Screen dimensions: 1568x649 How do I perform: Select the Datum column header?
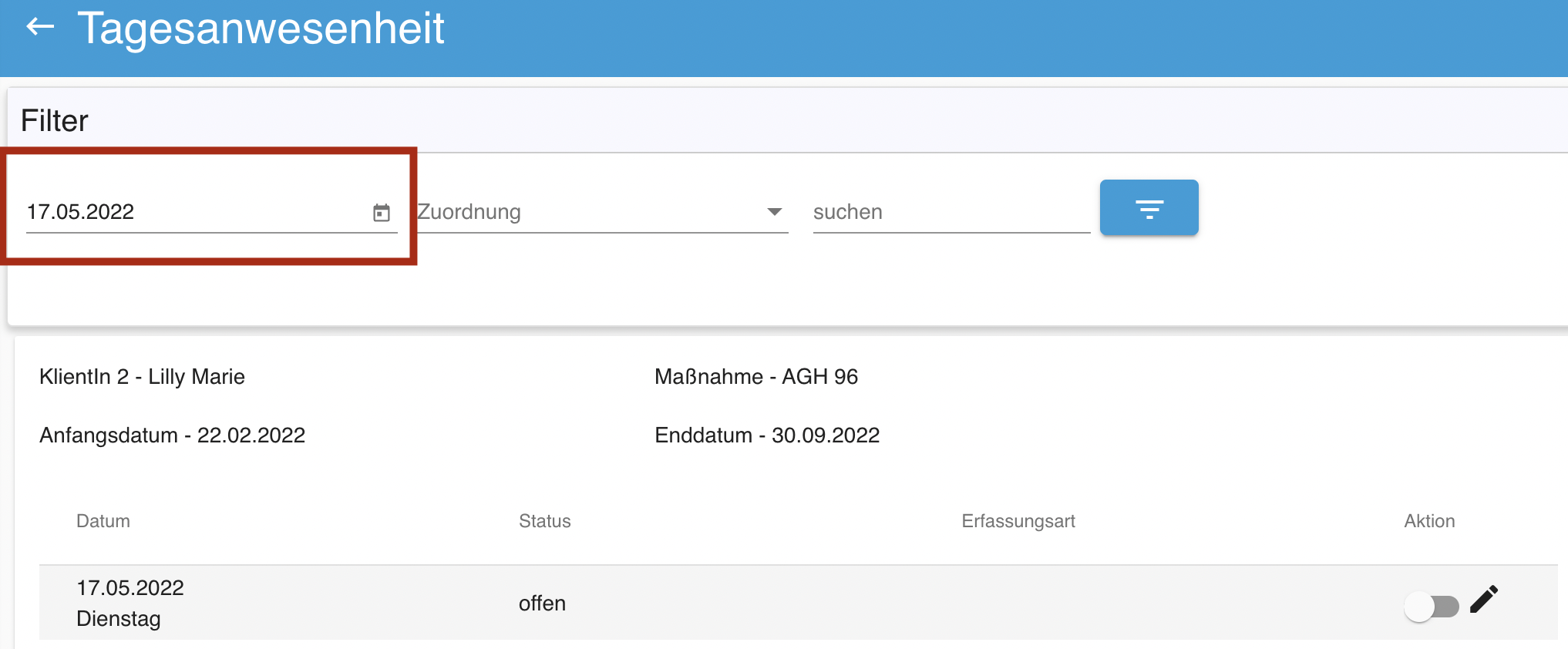coord(103,521)
